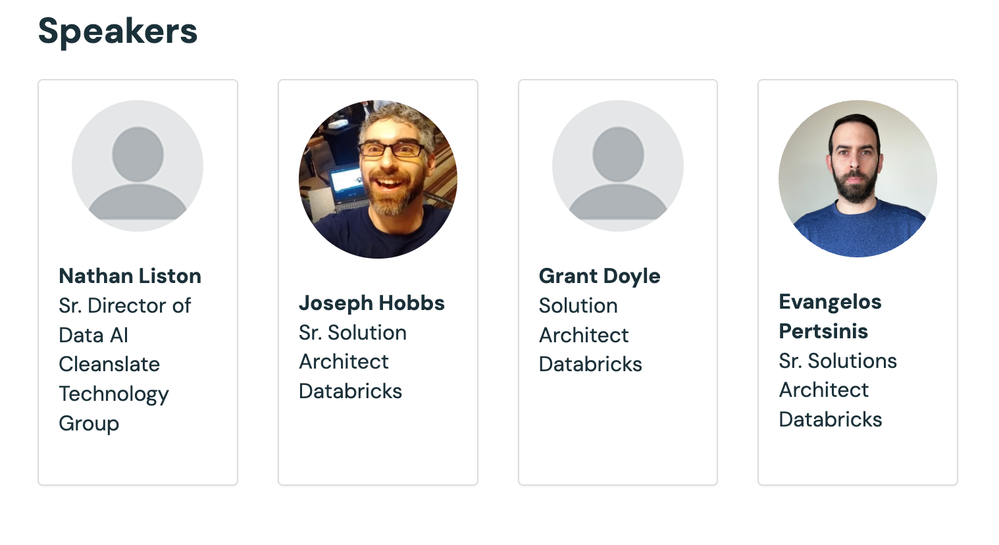Click the Speakers heading
Viewport: 999px width, 545px height.
click(118, 31)
